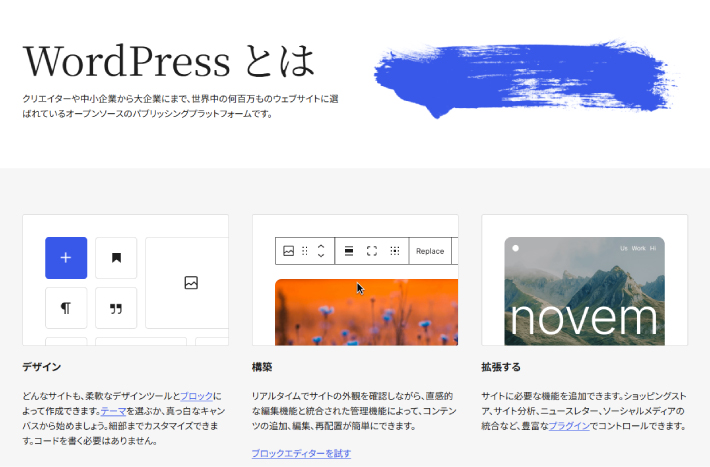Screen dimensions: 710x467
Task: Click the blue plus add-block icon
Action: coord(66,258)
